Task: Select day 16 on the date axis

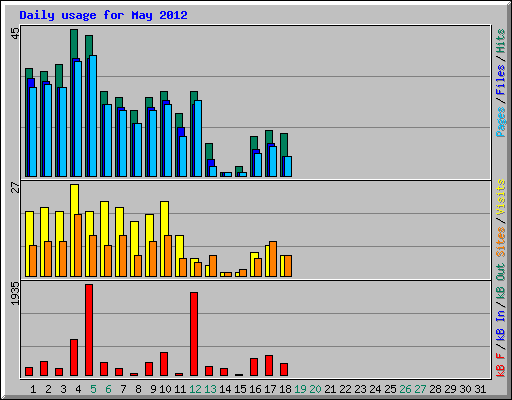Action: pos(255,389)
